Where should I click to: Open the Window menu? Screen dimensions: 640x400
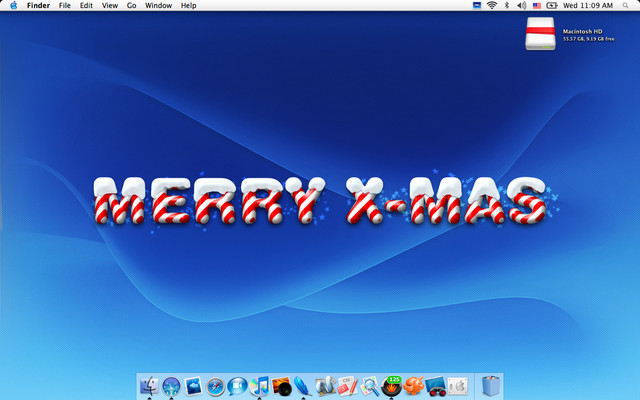158,5
